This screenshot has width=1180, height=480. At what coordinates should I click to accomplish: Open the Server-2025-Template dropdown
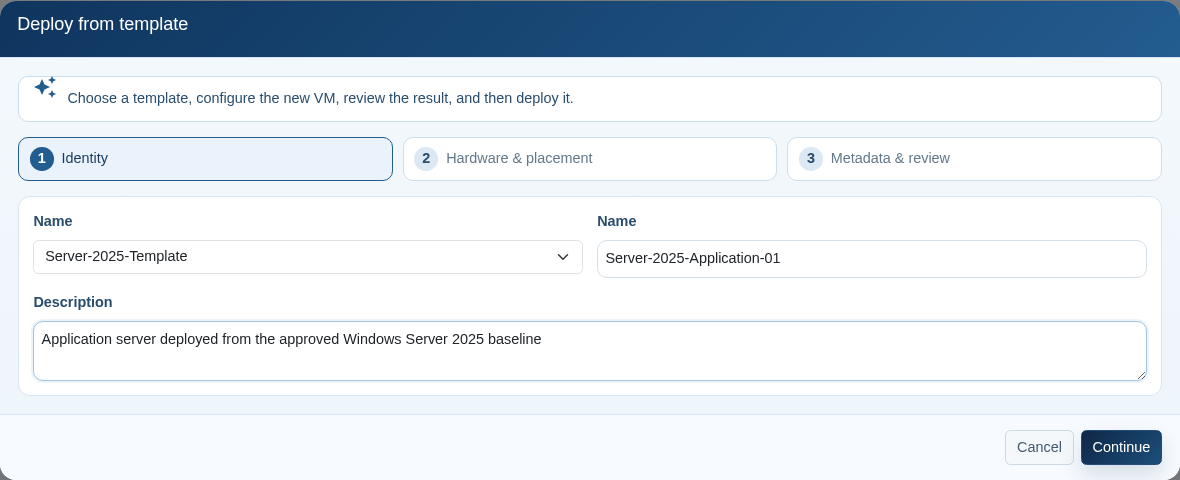308,257
